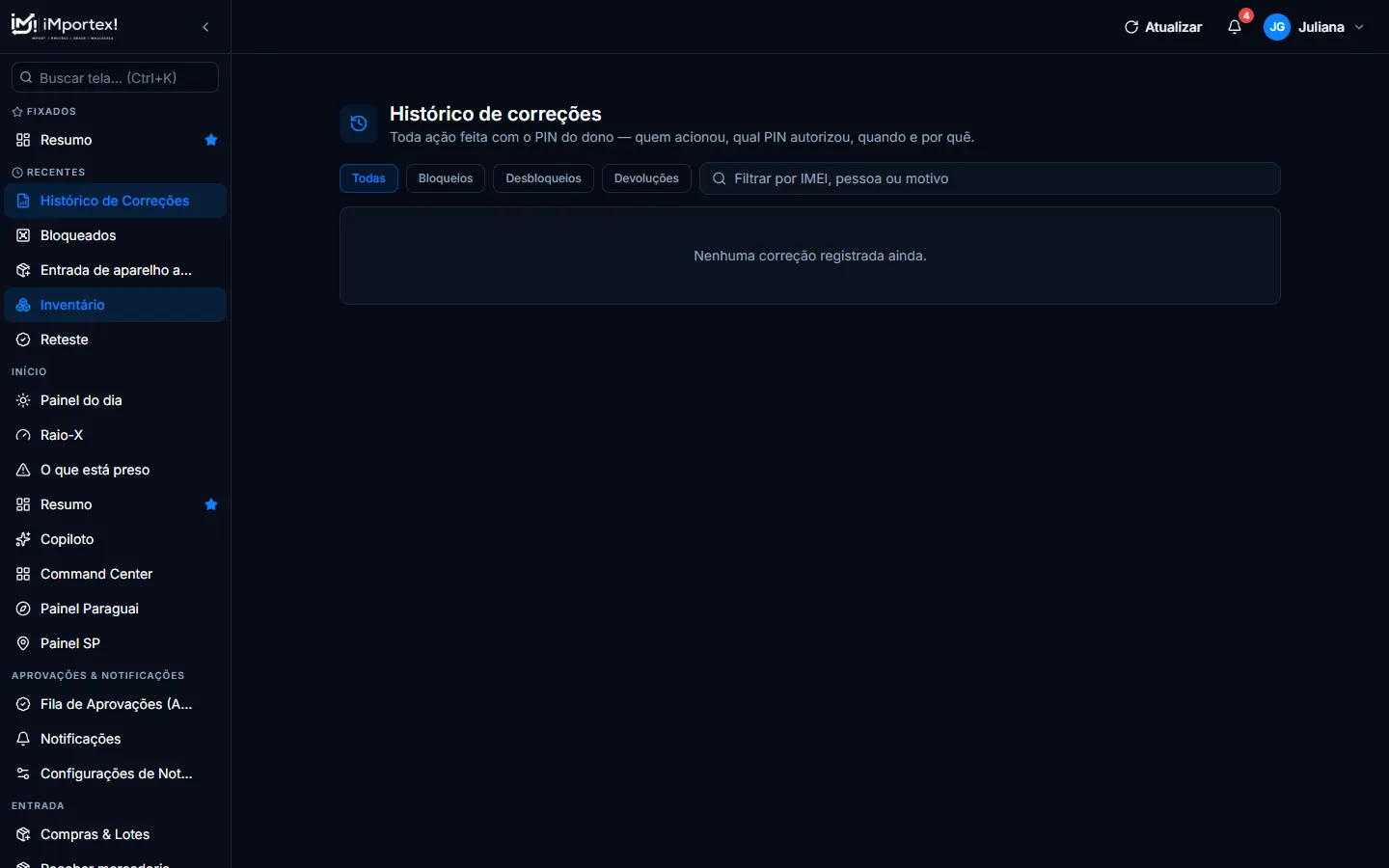Go to Inventário
Screen dimensions: 1389x868
(115, 305)
